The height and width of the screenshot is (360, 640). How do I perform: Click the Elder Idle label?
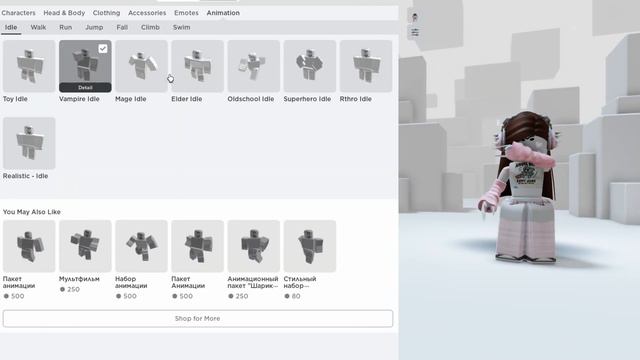[x=187, y=99]
